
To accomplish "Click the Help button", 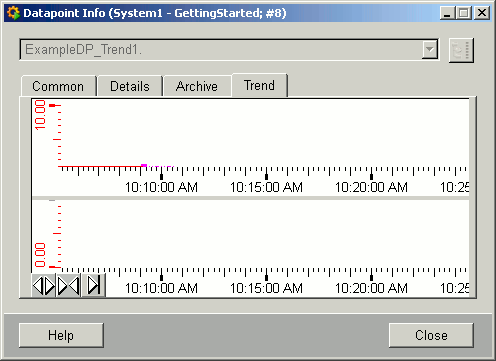I will [x=61, y=335].
